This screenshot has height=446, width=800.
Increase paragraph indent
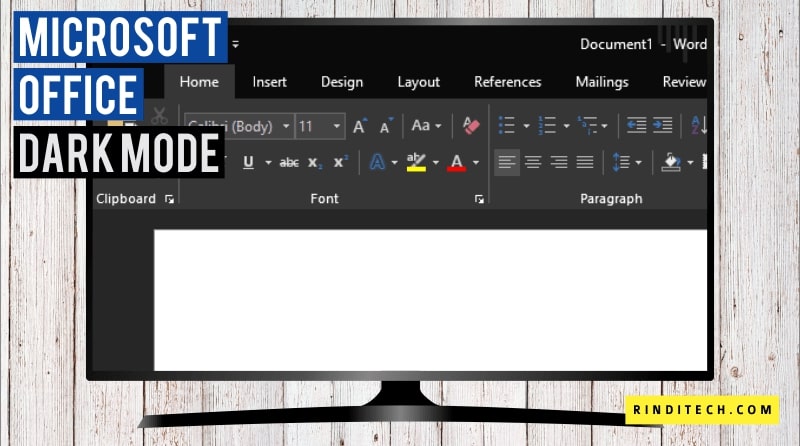pos(663,125)
